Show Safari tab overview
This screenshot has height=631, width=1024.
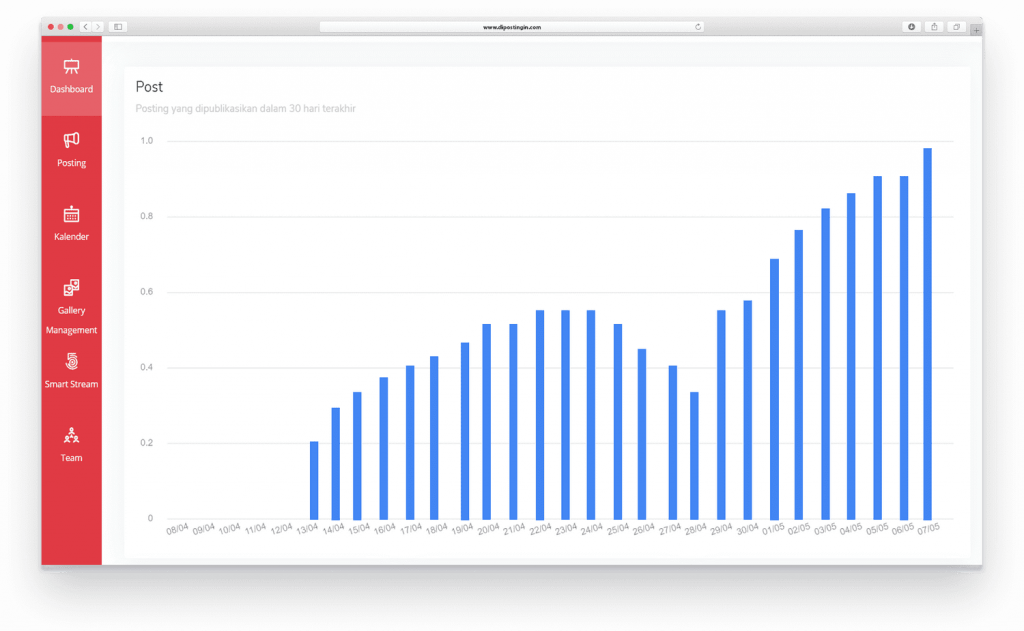956,27
